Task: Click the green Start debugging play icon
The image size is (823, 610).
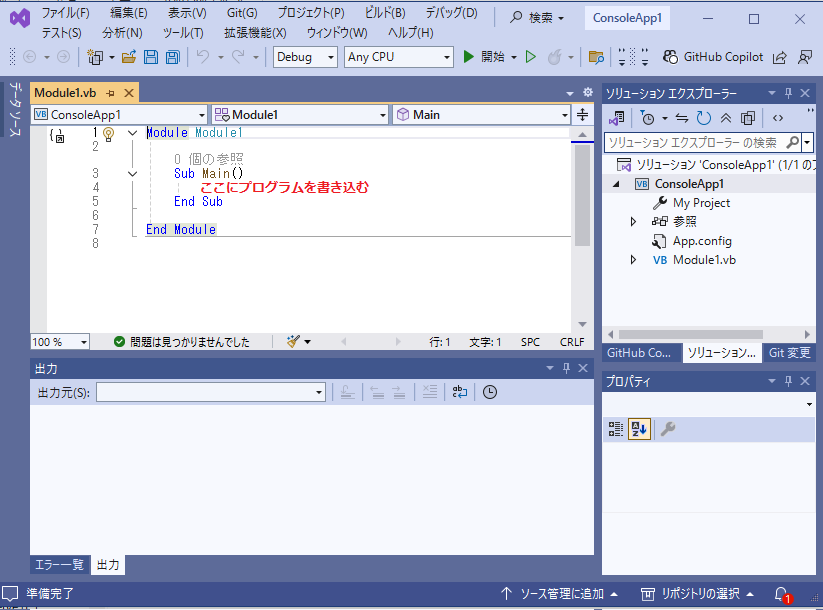Action: (468, 57)
